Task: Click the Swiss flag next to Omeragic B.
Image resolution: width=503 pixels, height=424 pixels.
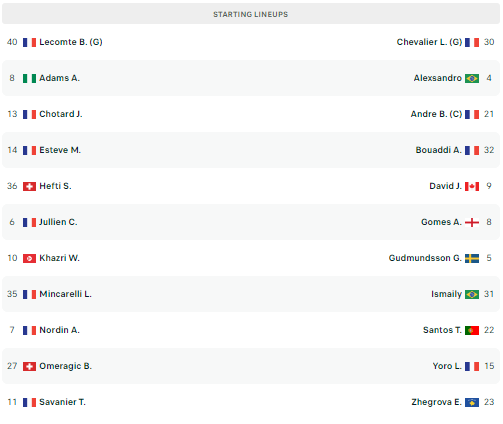Action: tap(29, 366)
